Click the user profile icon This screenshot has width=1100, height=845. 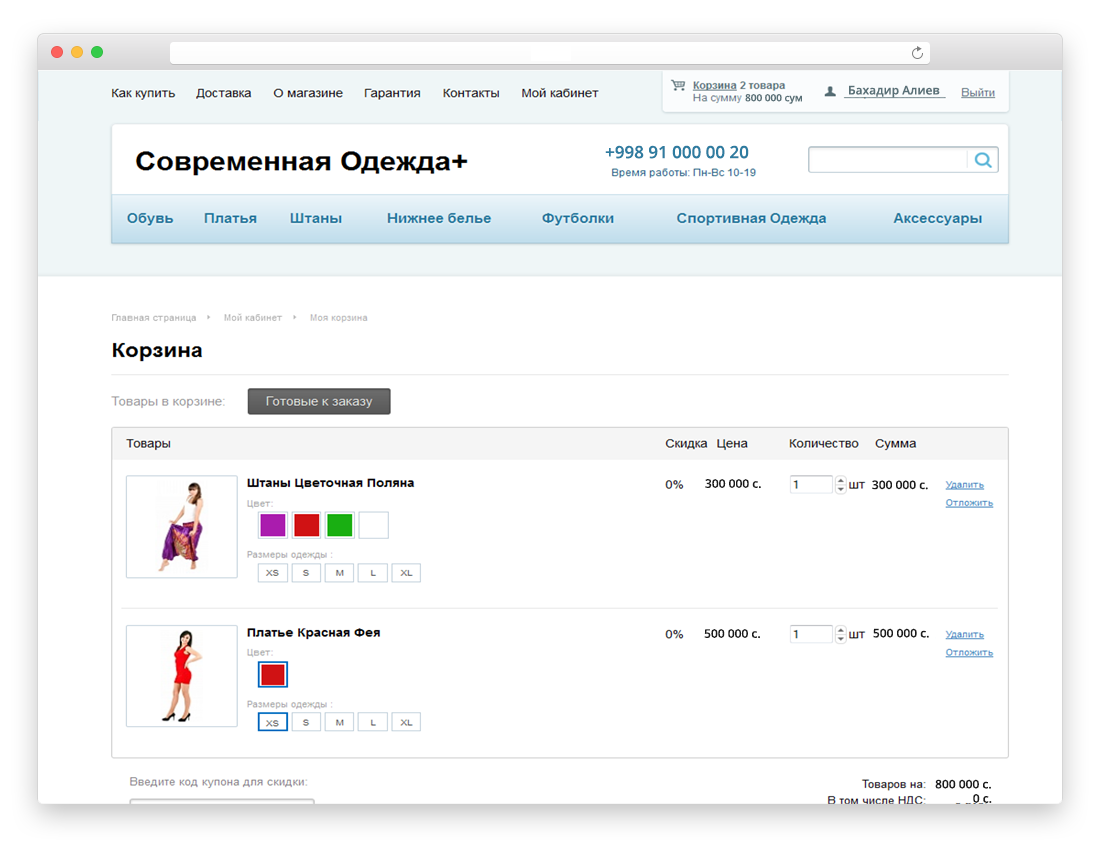[830, 91]
